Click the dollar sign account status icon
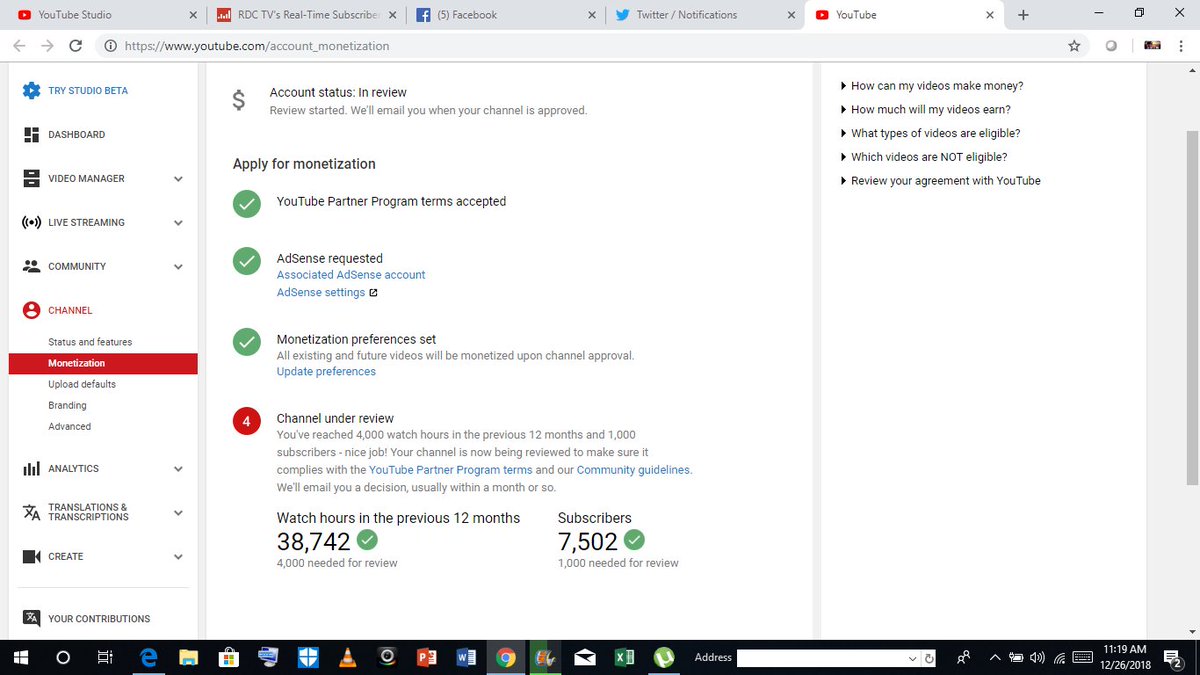The height and width of the screenshot is (675, 1200). point(238,100)
